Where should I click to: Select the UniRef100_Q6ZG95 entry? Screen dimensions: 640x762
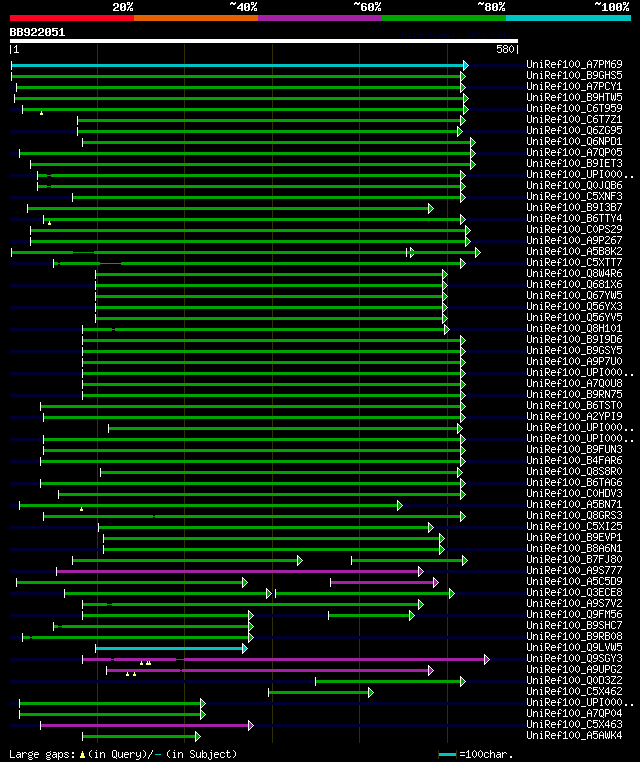pyautogui.click(x=574, y=130)
